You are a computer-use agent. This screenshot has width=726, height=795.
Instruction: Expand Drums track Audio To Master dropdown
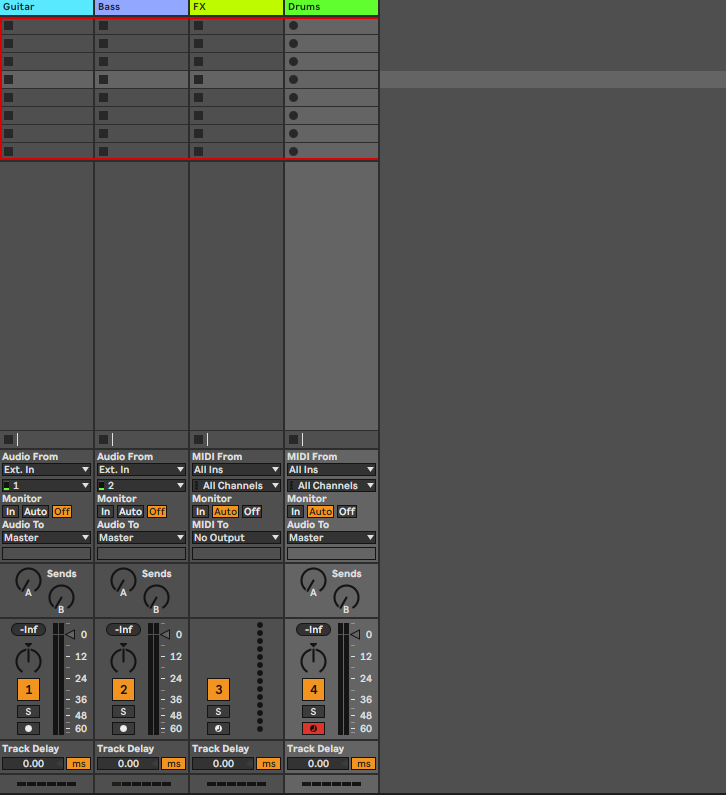tap(331, 537)
